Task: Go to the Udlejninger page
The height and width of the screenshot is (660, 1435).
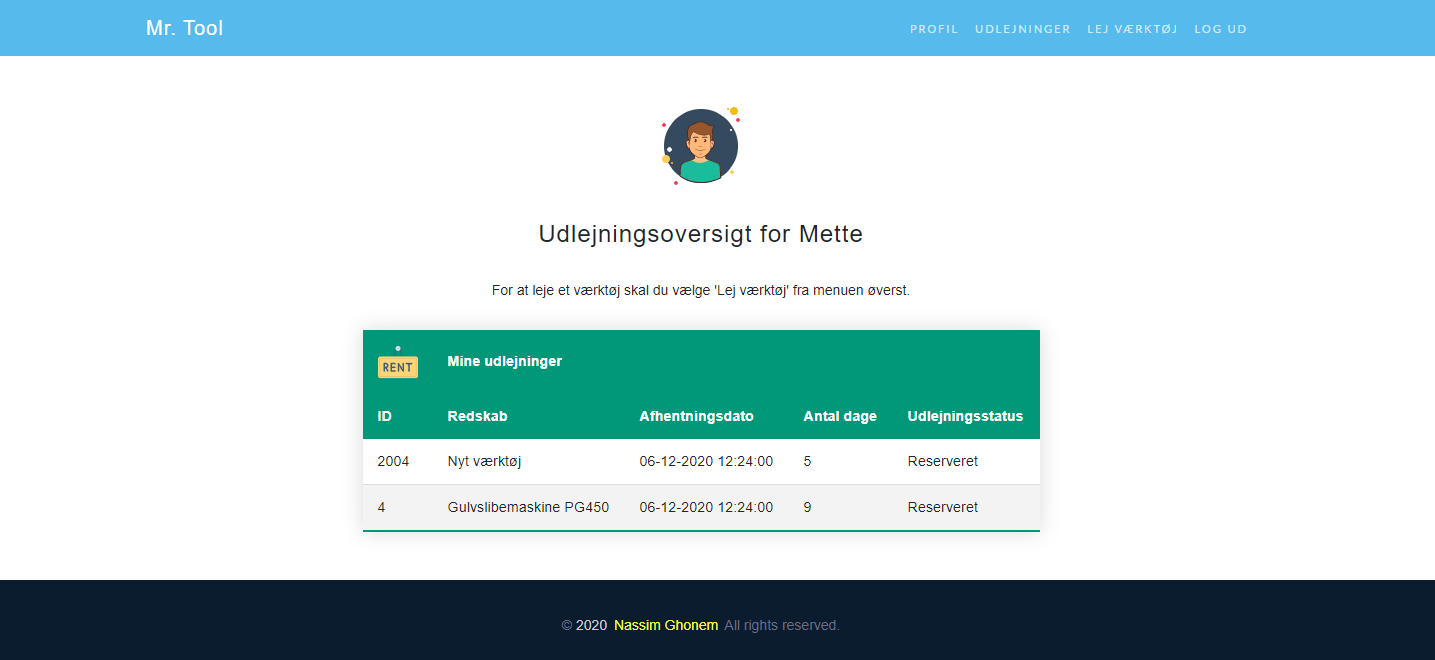Action: tap(1023, 29)
